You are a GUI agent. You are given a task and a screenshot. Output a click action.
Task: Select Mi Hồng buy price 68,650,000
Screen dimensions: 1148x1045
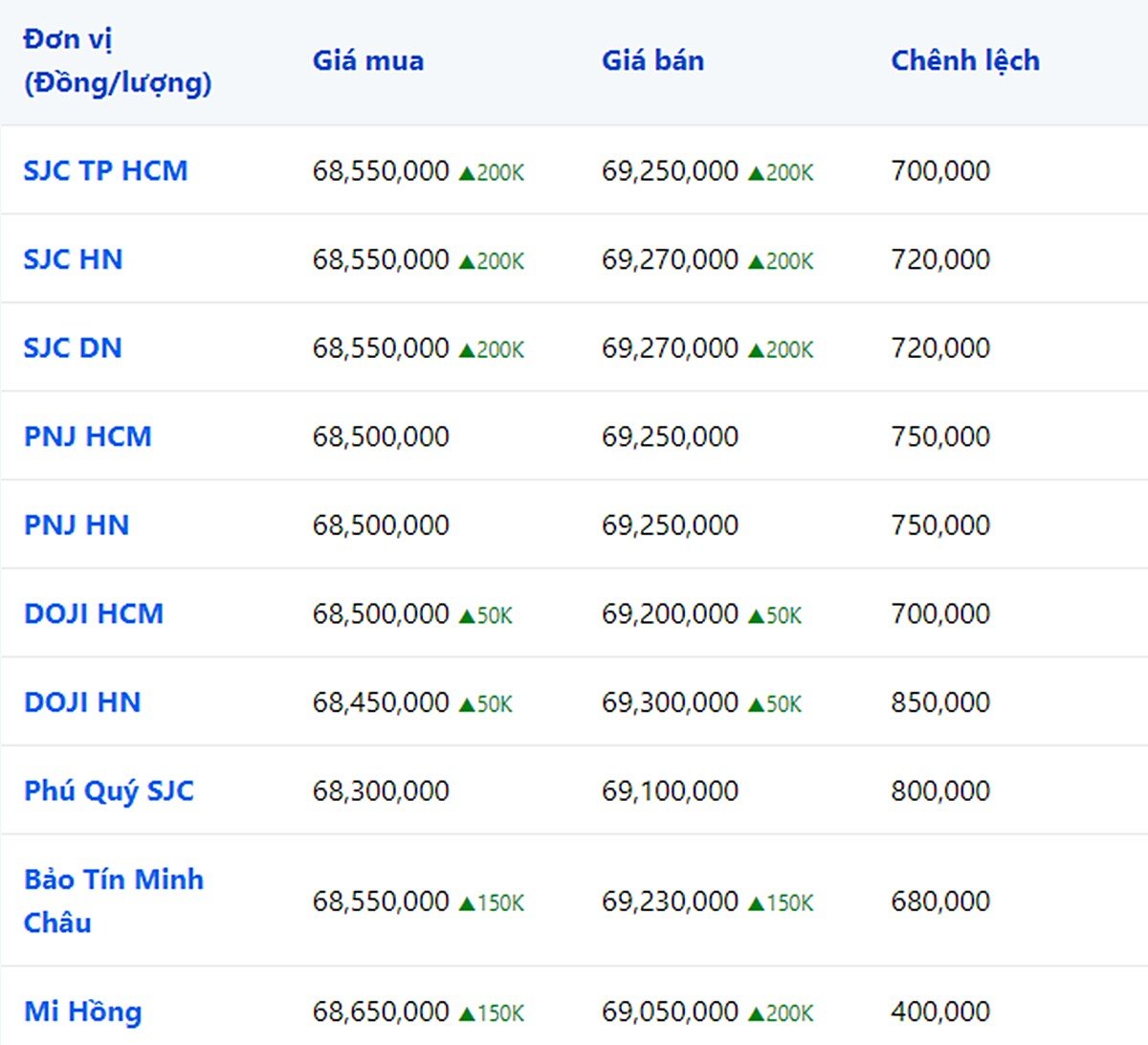pyautogui.click(x=381, y=1012)
